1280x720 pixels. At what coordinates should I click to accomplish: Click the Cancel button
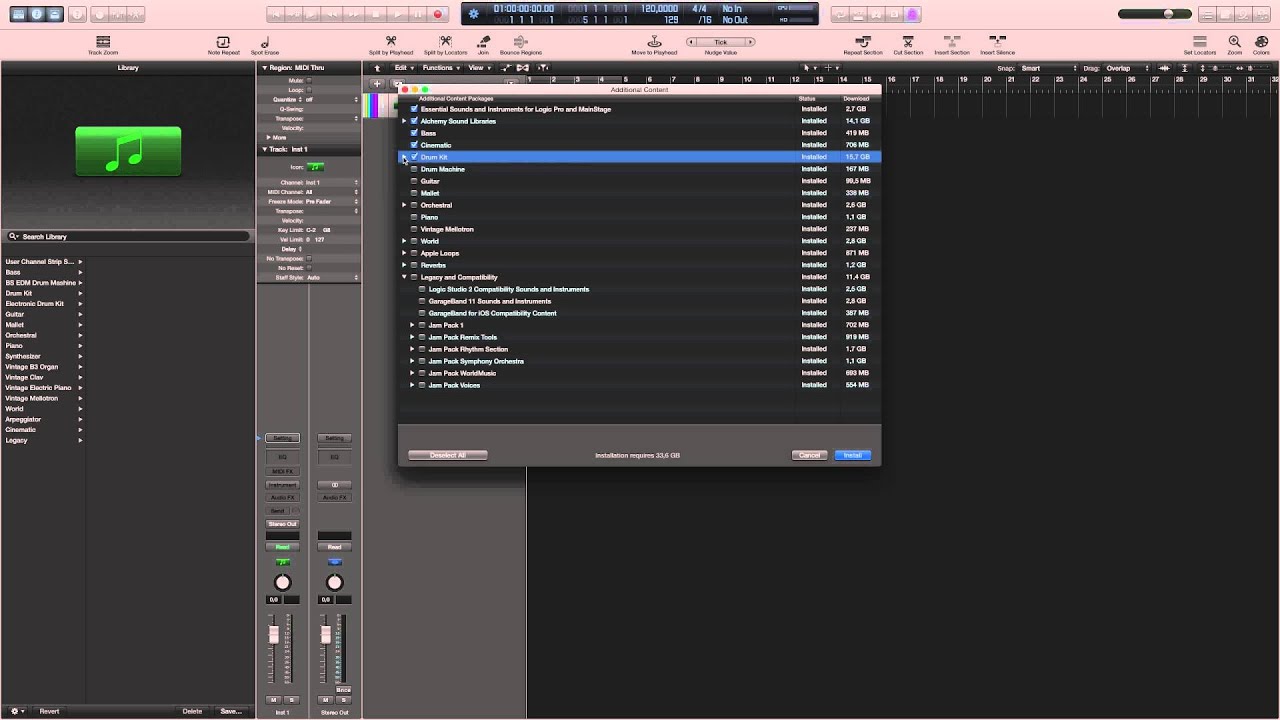[x=809, y=455]
